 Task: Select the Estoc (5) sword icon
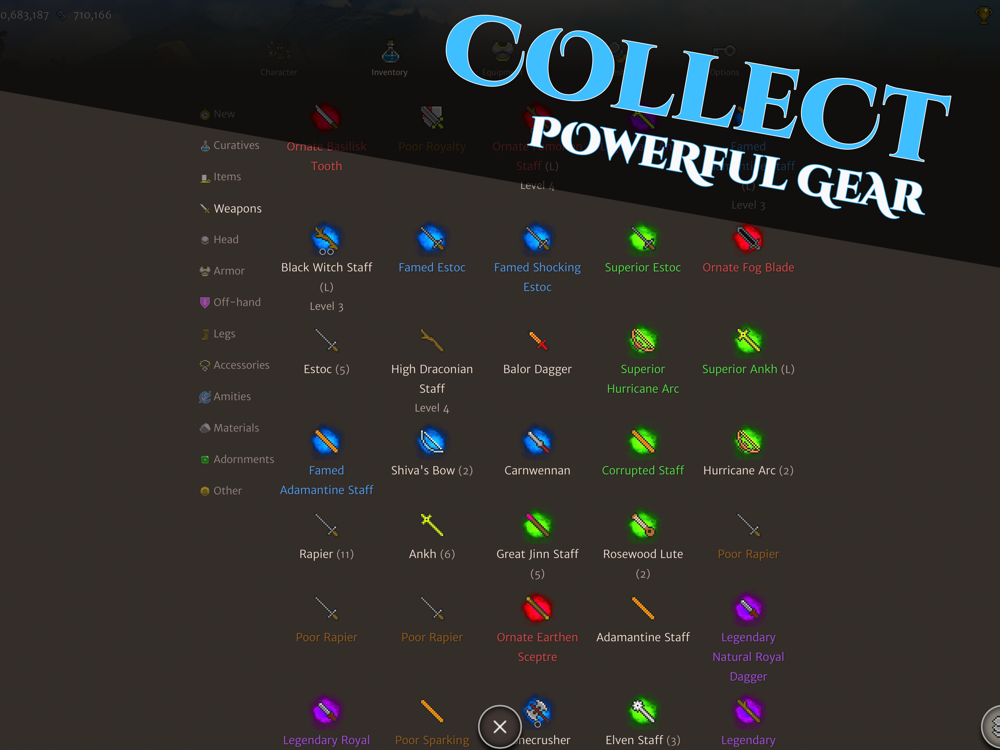point(327,341)
